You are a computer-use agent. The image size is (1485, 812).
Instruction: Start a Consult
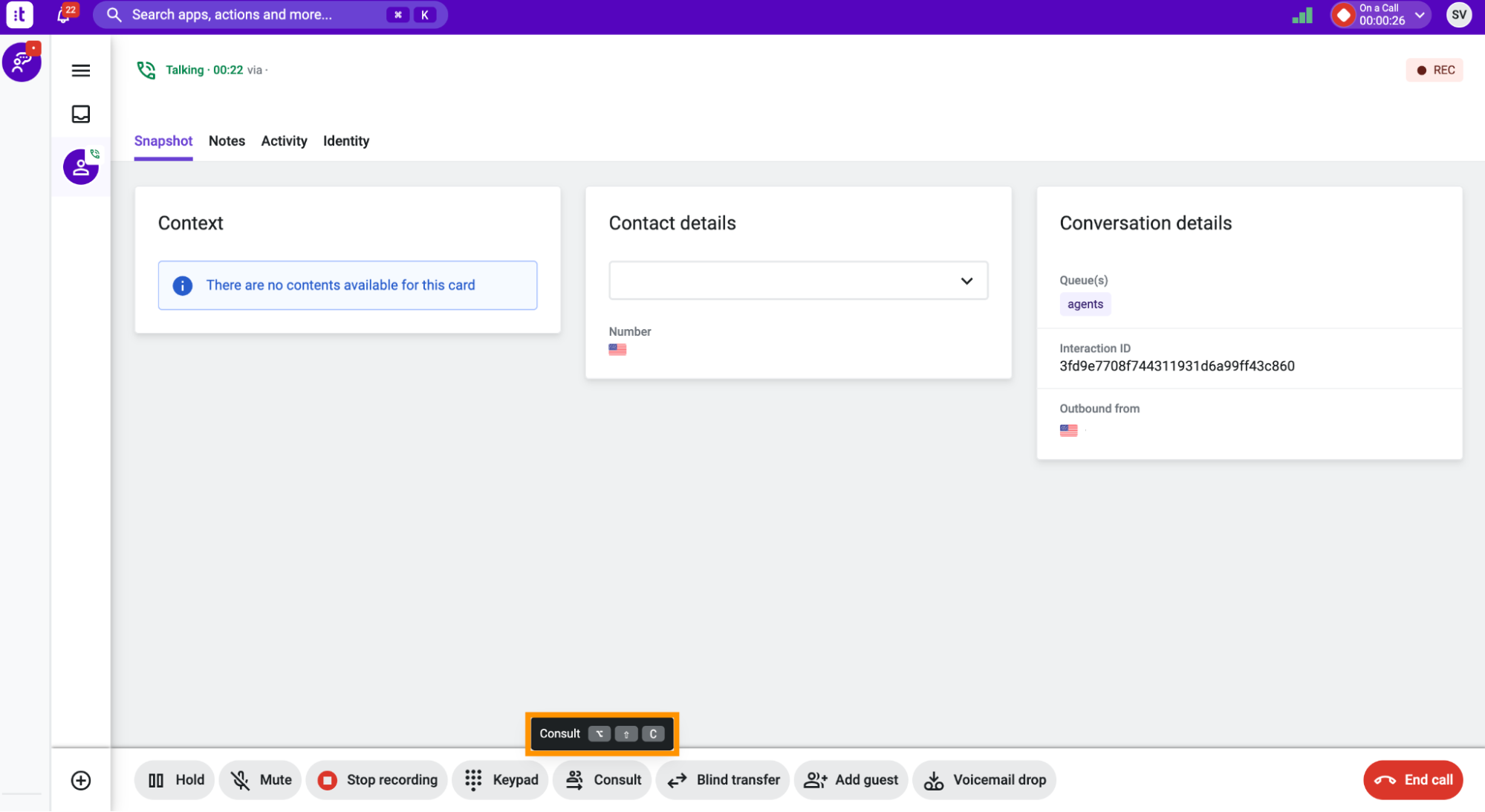603,780
